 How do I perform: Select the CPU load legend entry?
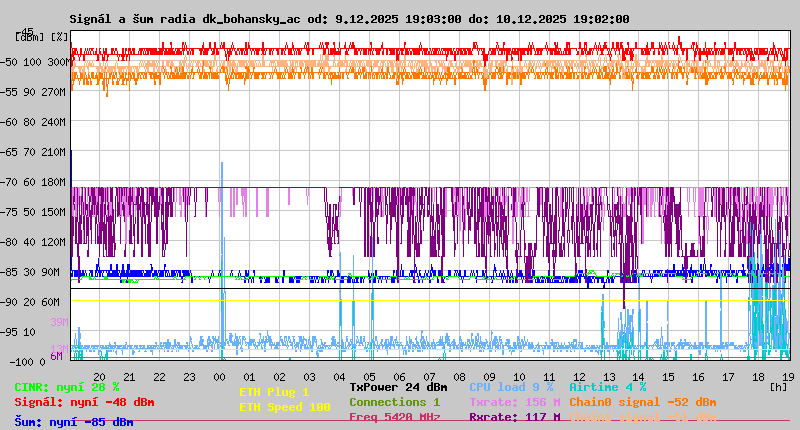[x=511, y=387]
